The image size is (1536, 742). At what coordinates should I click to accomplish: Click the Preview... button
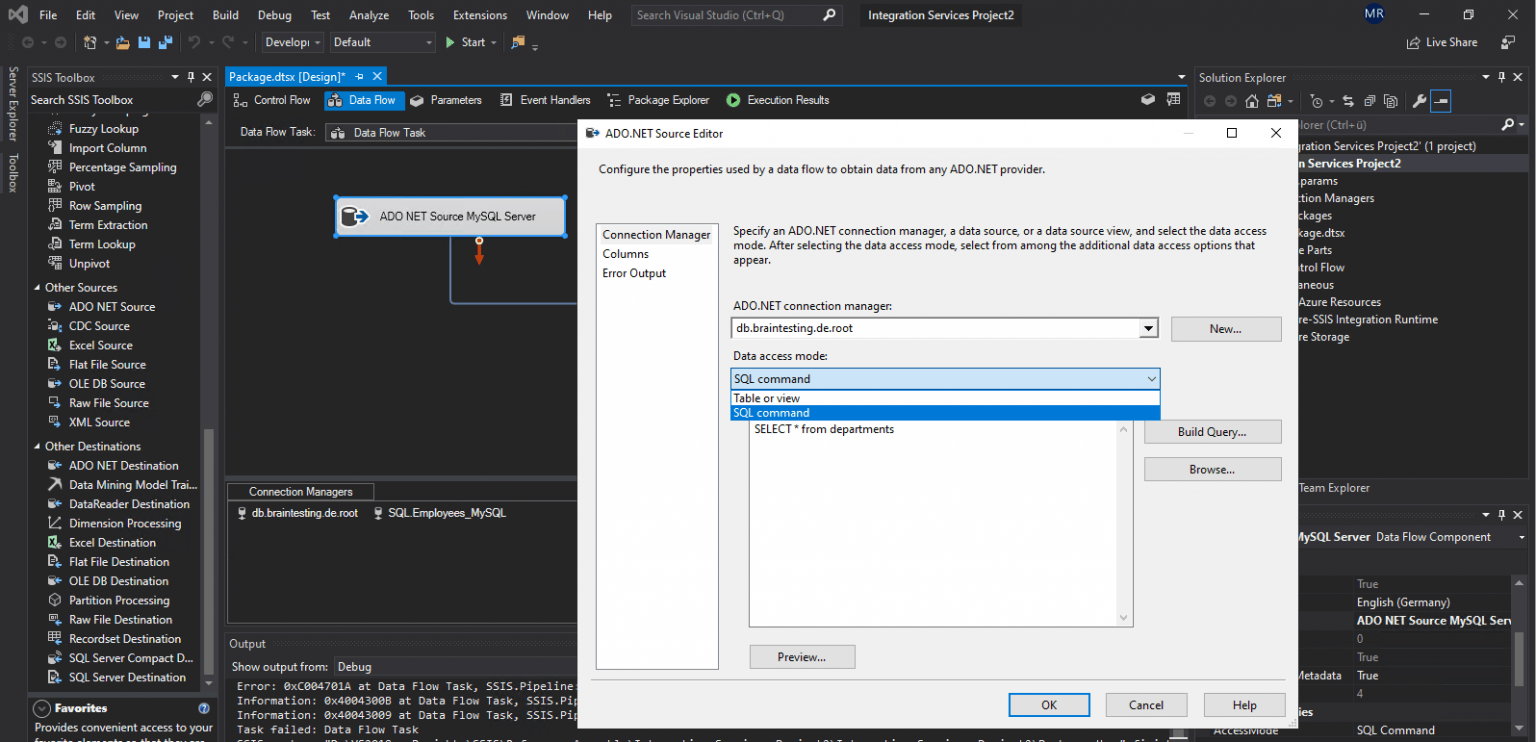pyautogui.click(x=802, y=657)
